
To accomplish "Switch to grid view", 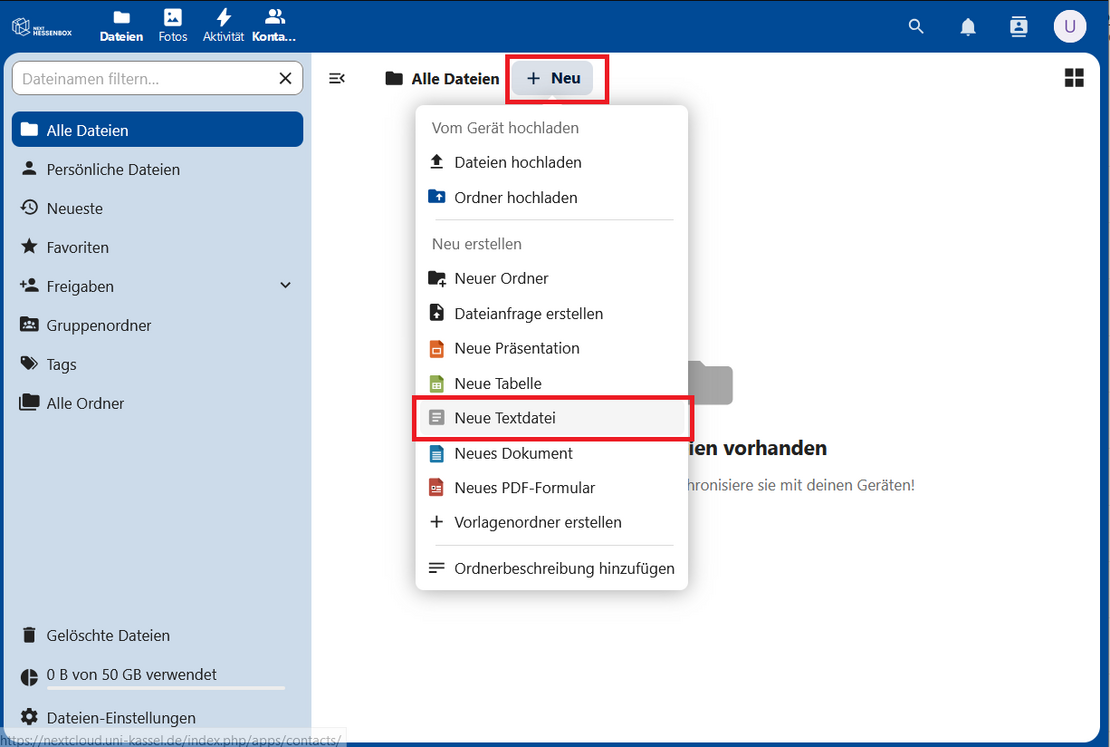I will coord(1074,78).
